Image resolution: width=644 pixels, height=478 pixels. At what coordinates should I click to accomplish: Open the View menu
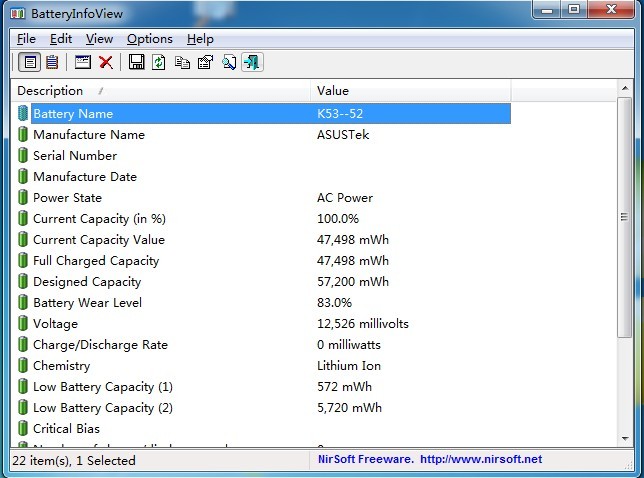(99, 39)
